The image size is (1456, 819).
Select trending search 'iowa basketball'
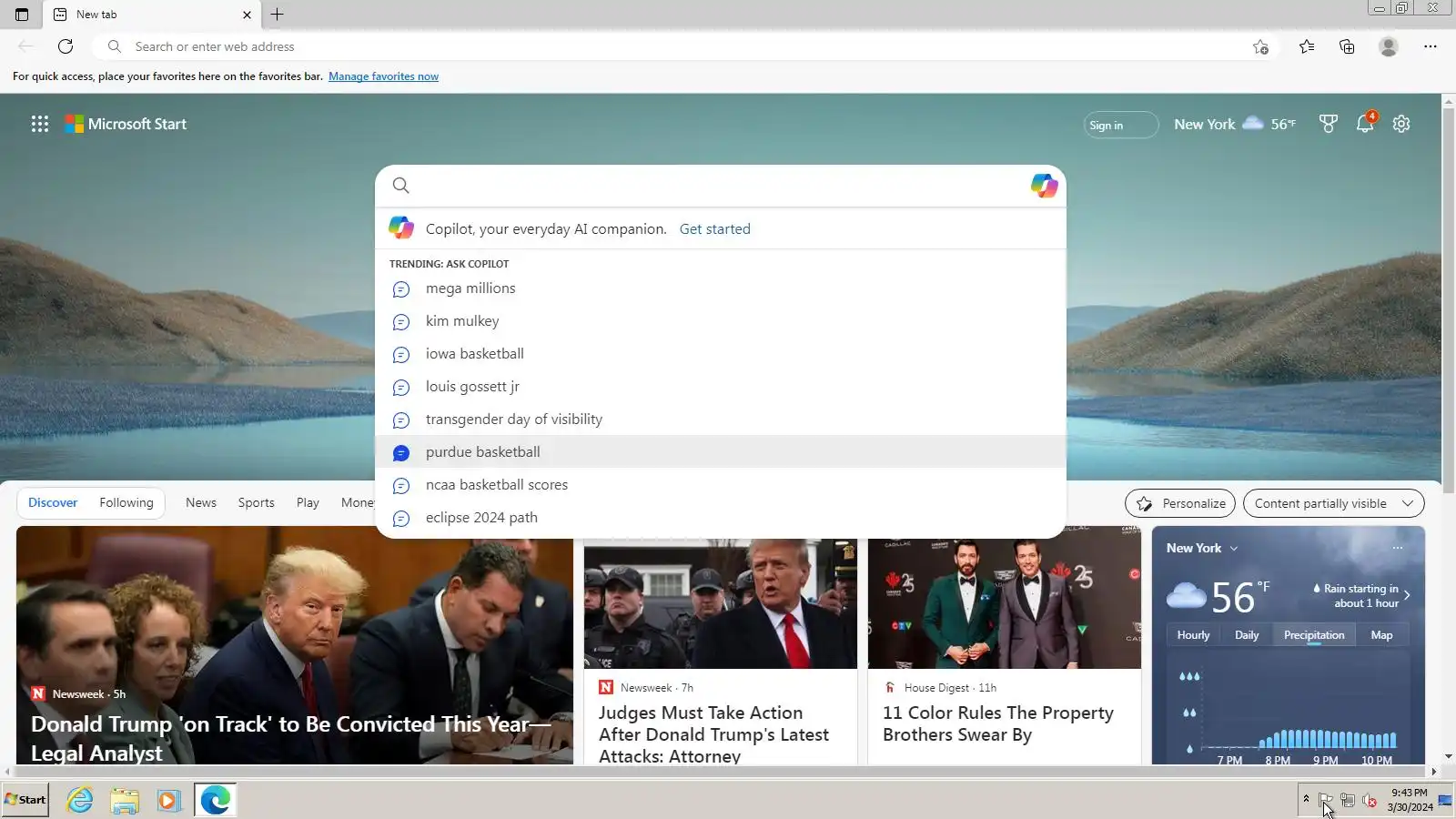point(721,354)
